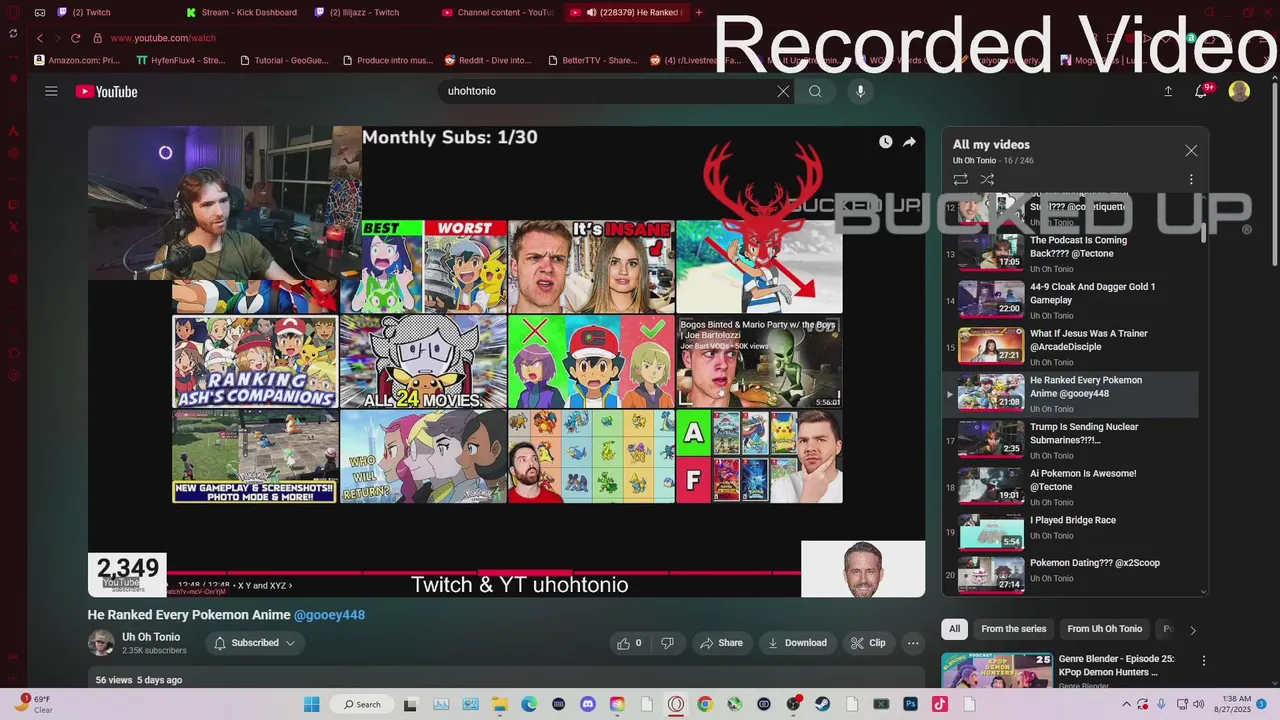Close the All my videos playlist panel

(1191, 150)
